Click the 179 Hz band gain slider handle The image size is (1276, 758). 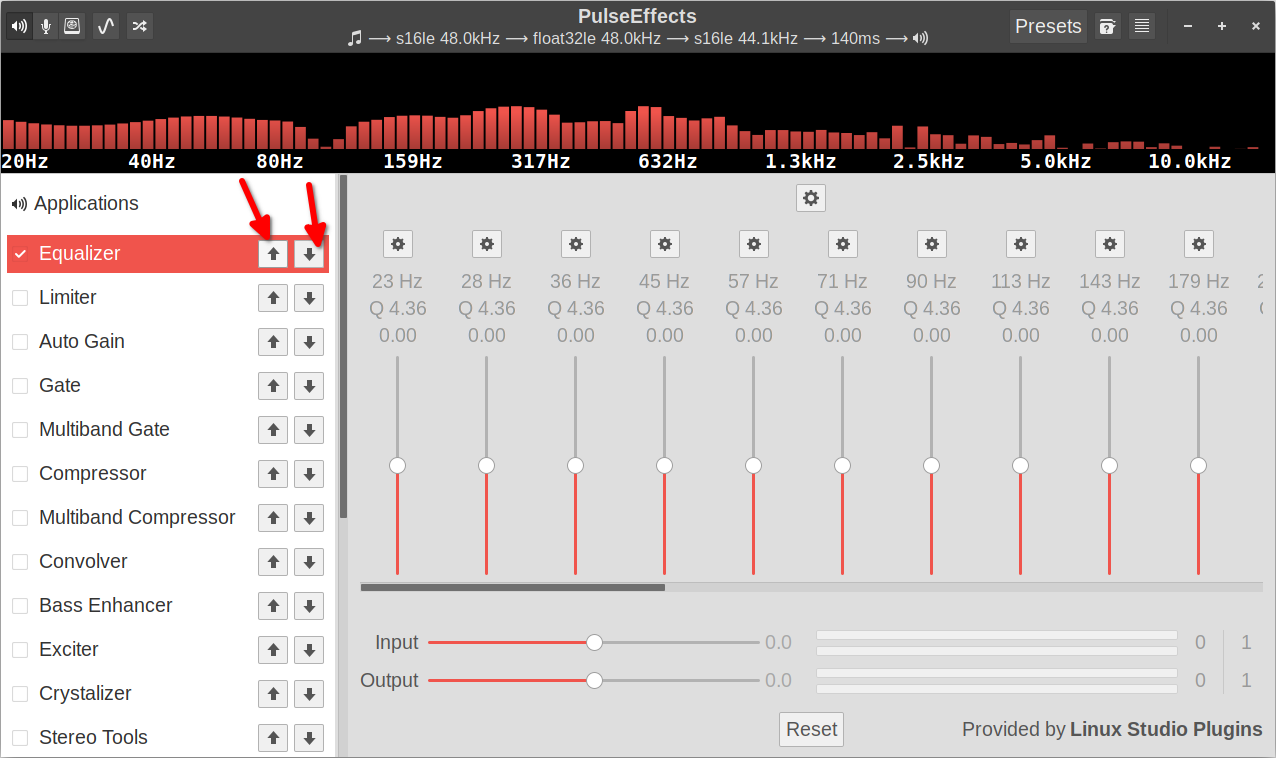pyautogui.click(x=1199, y=465)
